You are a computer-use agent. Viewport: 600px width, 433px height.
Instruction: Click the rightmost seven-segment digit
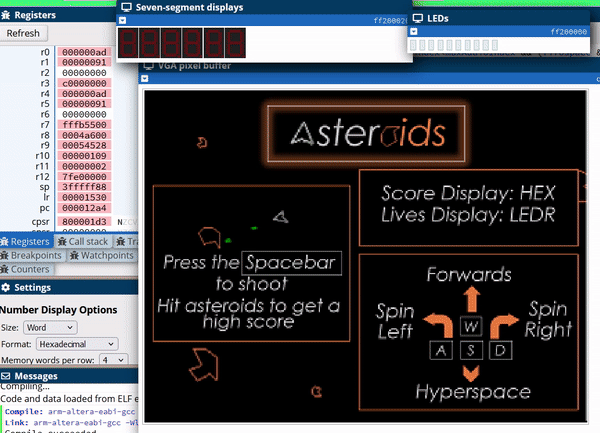pos(235,43)
